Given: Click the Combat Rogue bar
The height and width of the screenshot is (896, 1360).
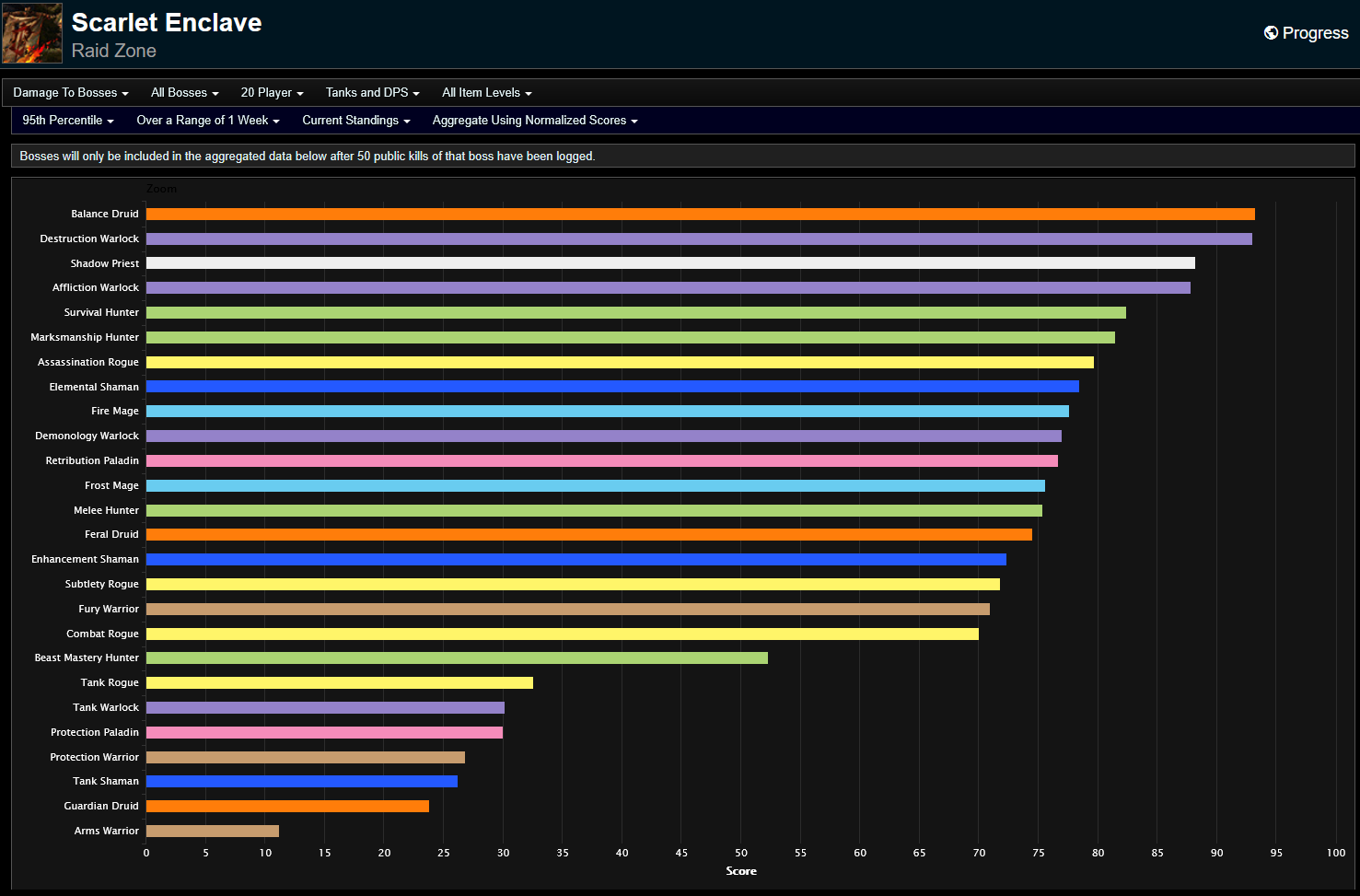Looking at the screenshot, I should (x=563, y=634).
